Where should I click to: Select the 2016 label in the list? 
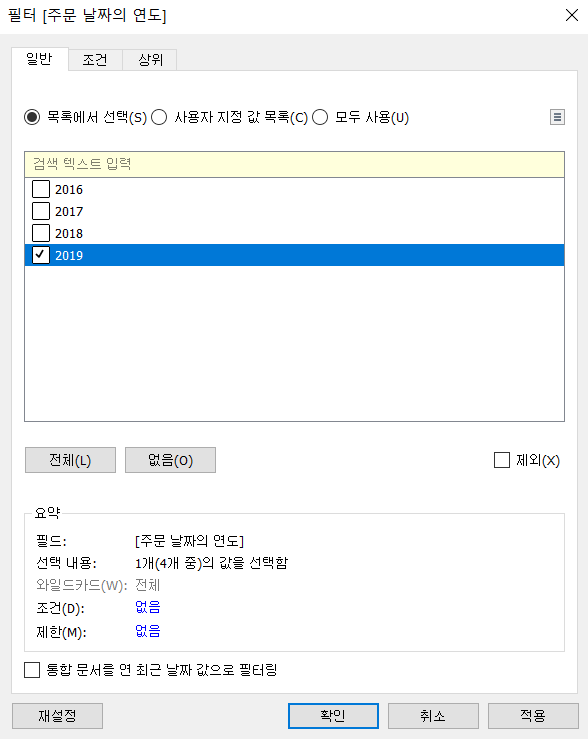(69, 189)
